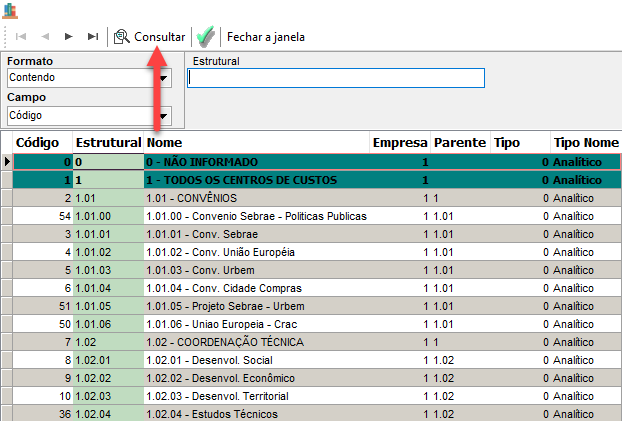622x421 pixels.
Task: Click the Fechar a janela button
Action: [265, 37]
